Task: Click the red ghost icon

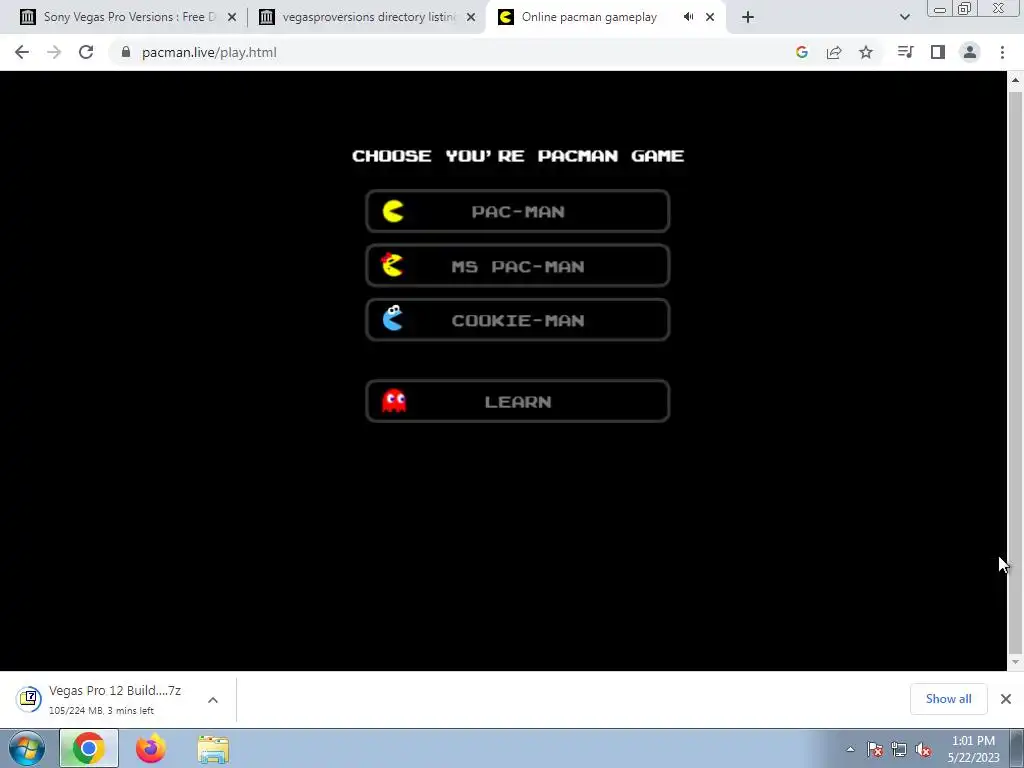Action: (x=394, y=400)
